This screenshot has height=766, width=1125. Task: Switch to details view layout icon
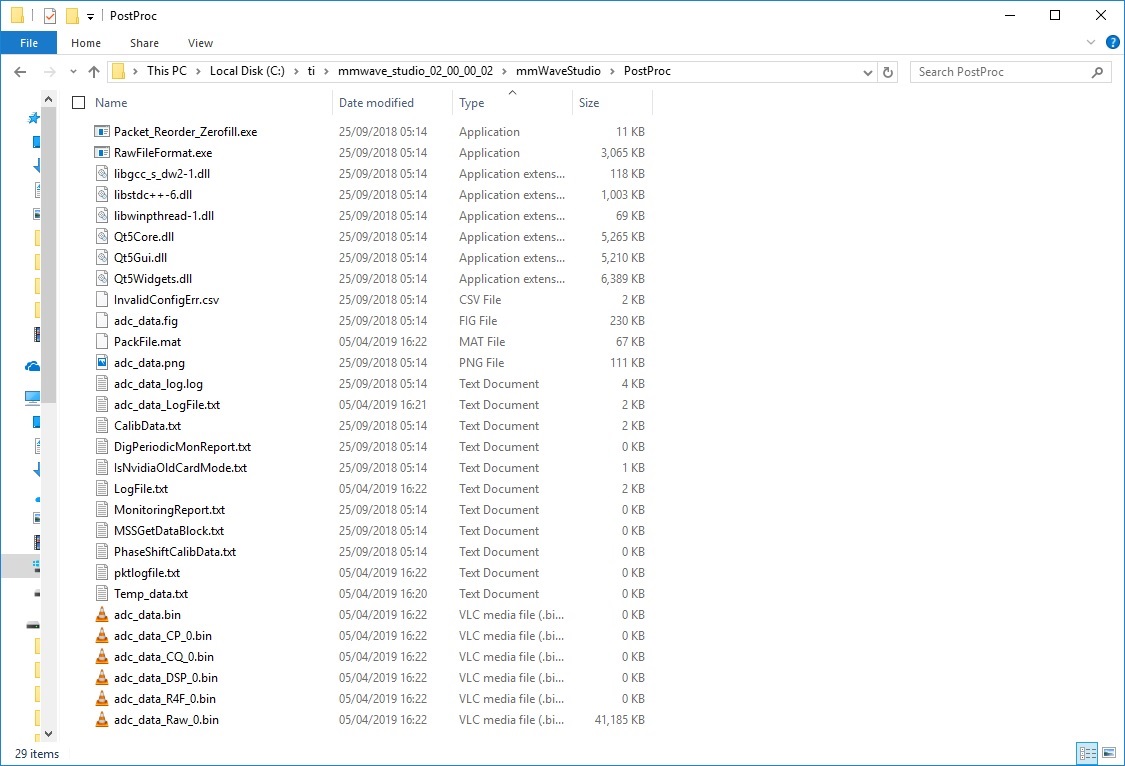point(1087,753)
